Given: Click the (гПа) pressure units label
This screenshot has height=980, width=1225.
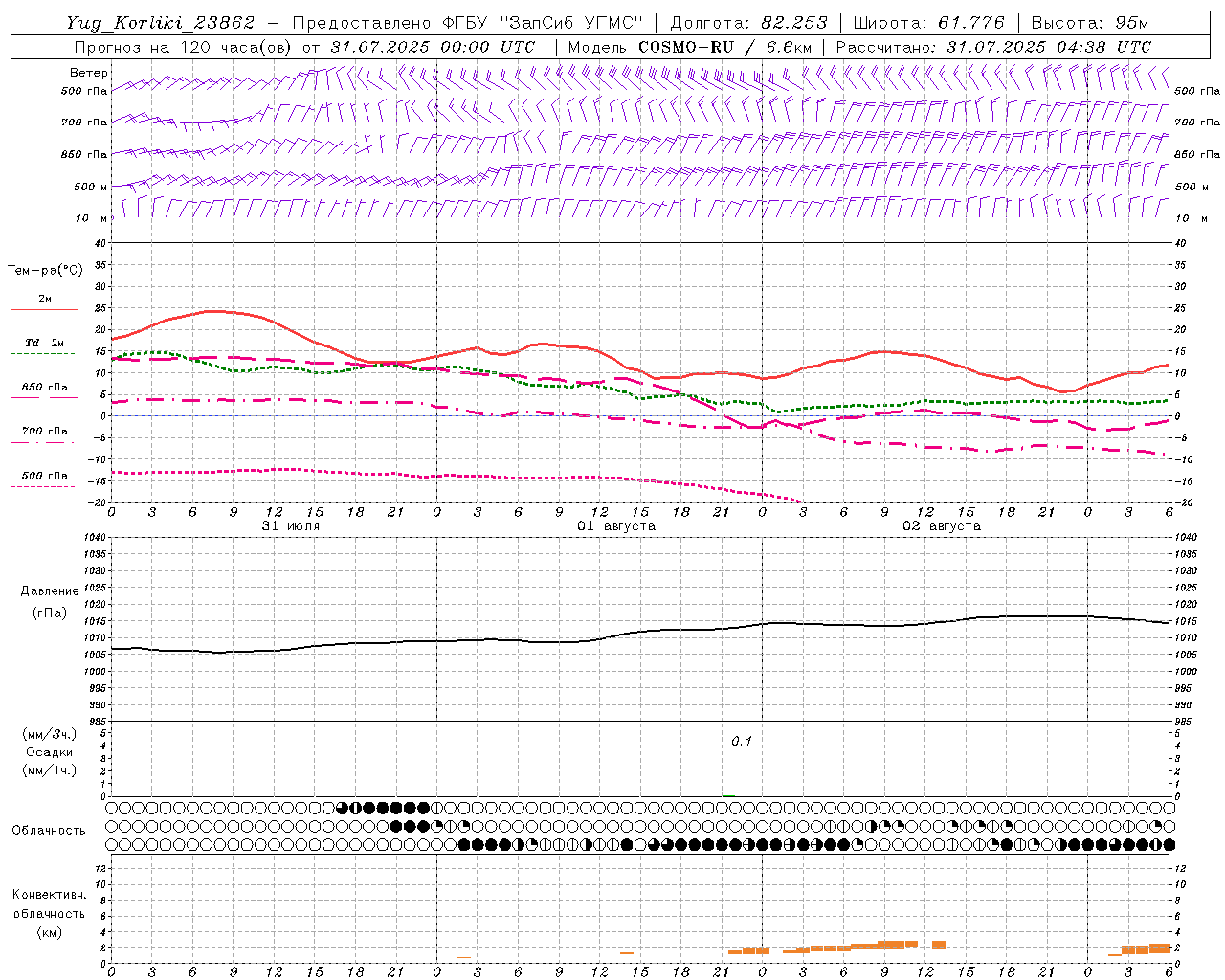Looking at the screenshot, I should tap(50, 612).
